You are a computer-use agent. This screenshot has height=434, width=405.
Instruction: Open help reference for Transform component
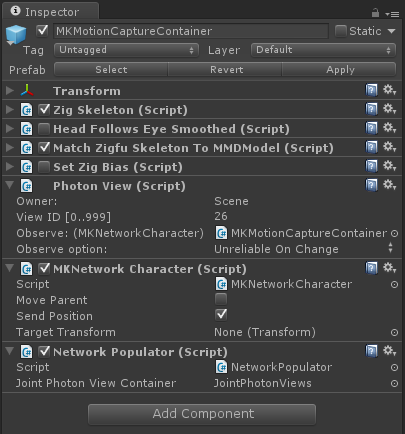[371, 90]
